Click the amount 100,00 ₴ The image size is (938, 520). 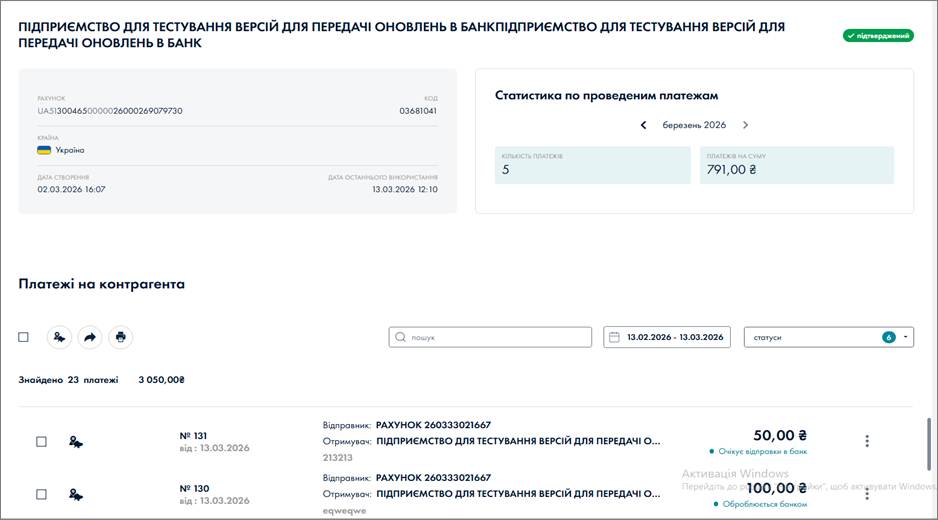tap(776, 488)
